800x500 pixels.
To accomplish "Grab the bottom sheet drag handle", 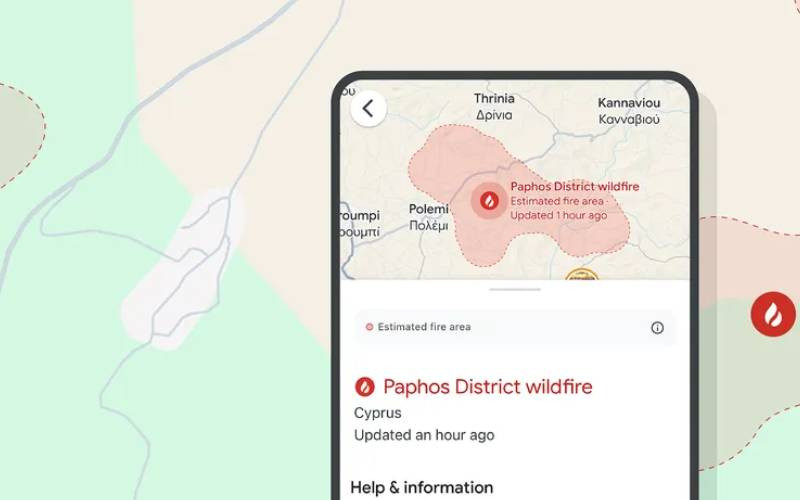I will pyautogui.click(x=515, y=289).
